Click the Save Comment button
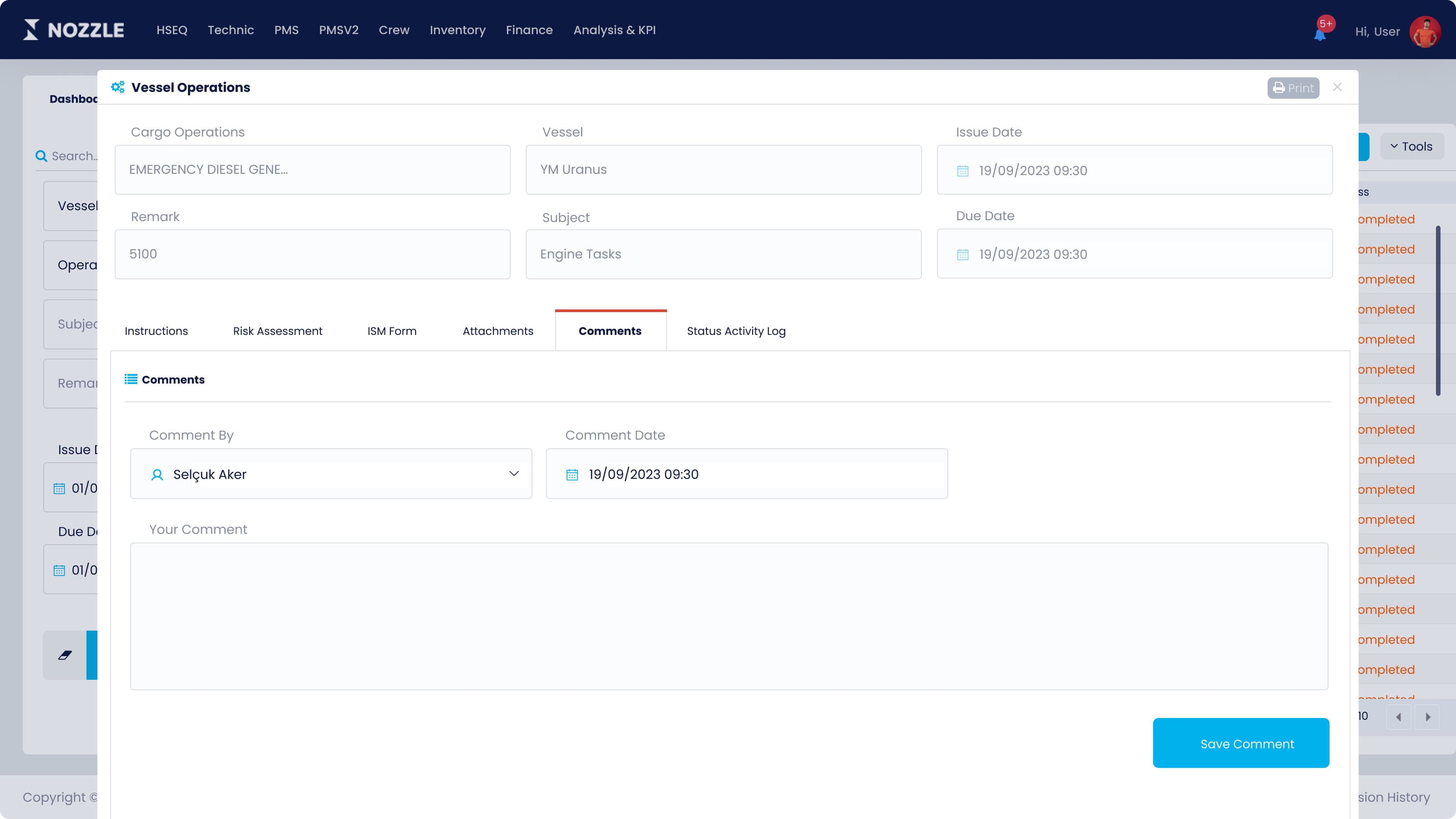This screenshot has width=1456, height=819. coord(1241,743)
